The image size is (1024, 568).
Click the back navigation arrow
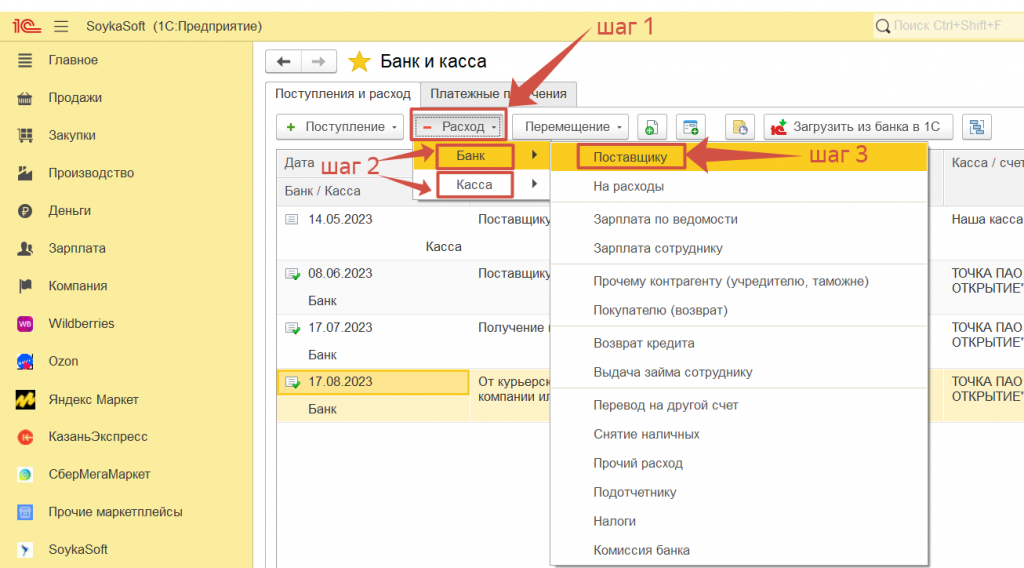283,62
